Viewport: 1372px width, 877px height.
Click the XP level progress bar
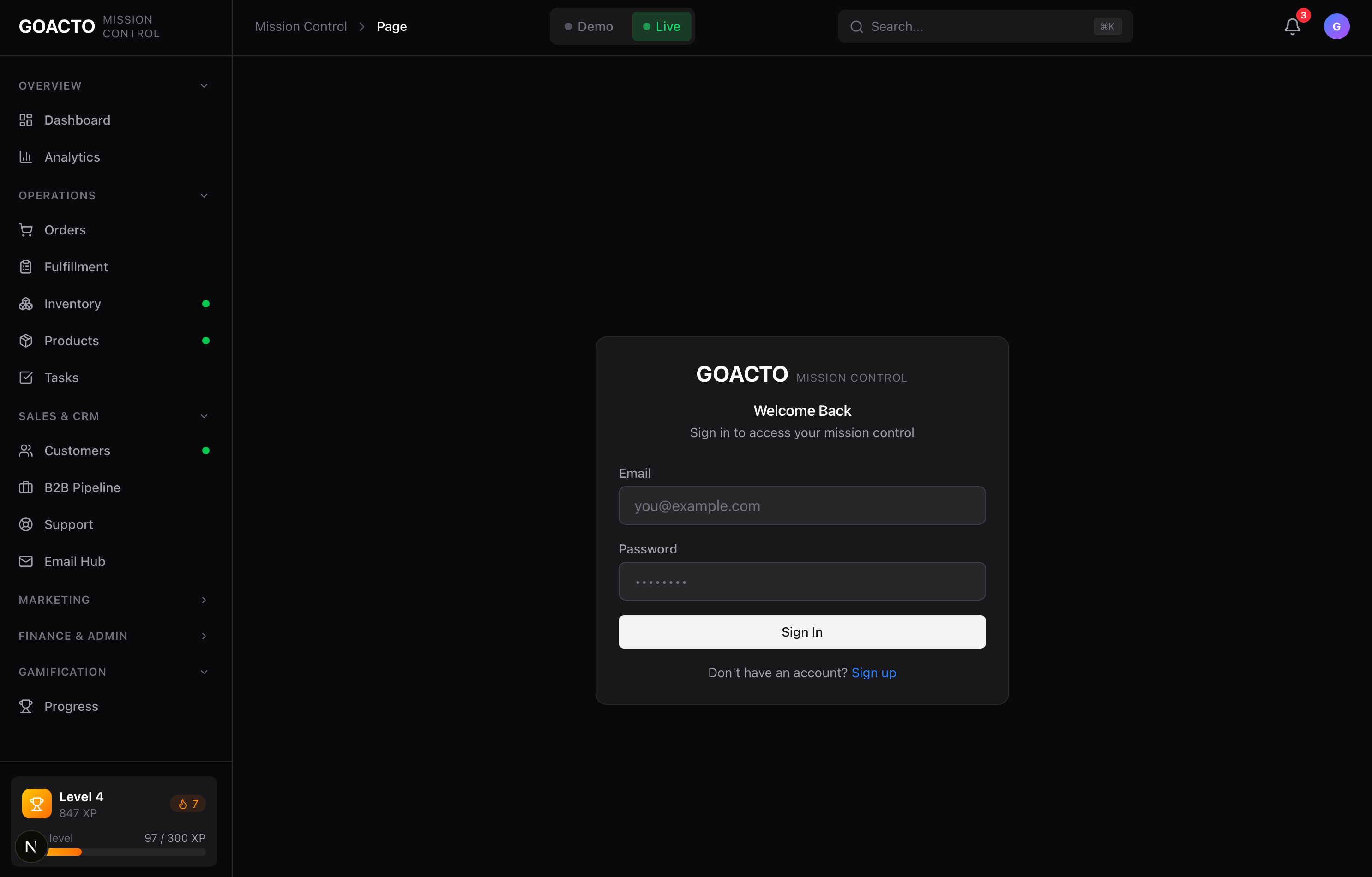126,852
